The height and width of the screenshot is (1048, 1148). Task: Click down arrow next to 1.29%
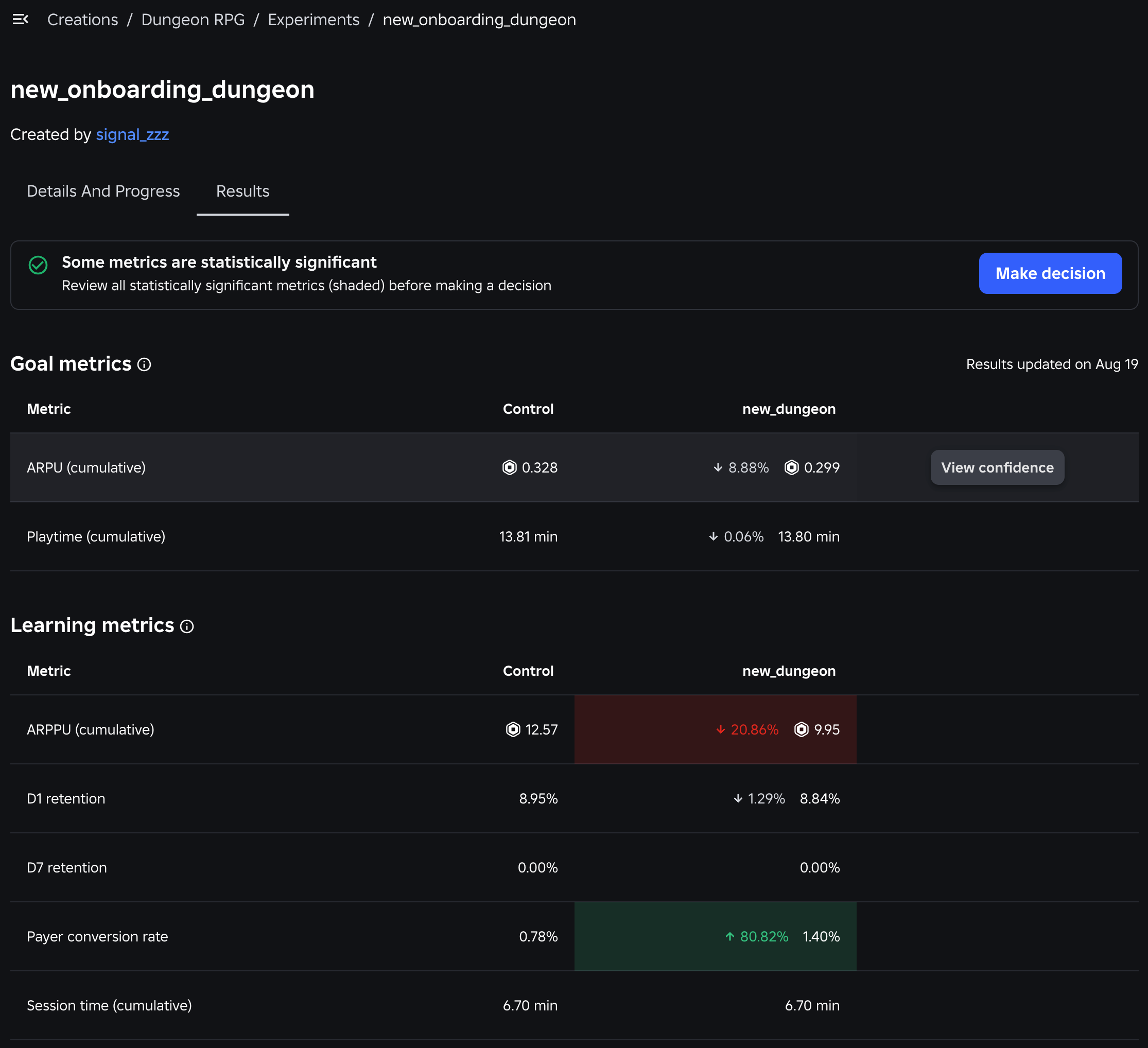pyautogui.click(x=738, y=799)
